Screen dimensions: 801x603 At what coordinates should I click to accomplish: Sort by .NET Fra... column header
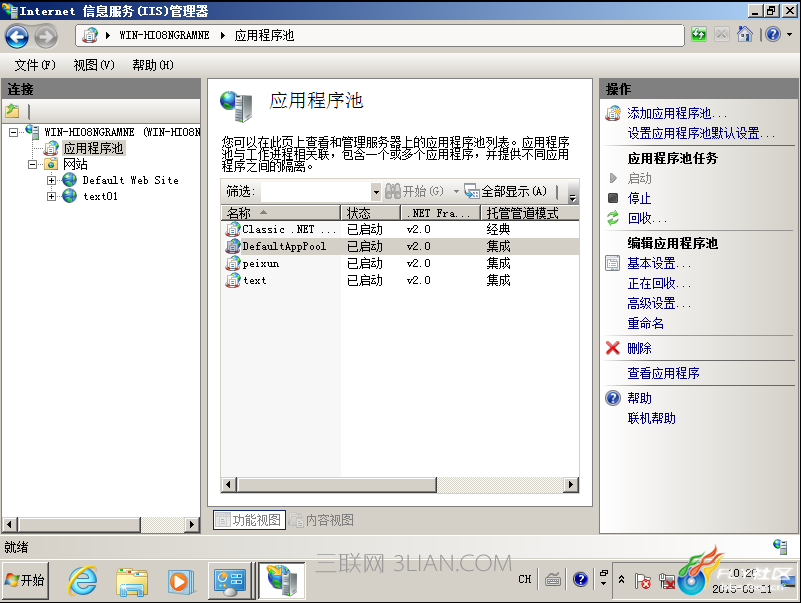pos(440,213)
